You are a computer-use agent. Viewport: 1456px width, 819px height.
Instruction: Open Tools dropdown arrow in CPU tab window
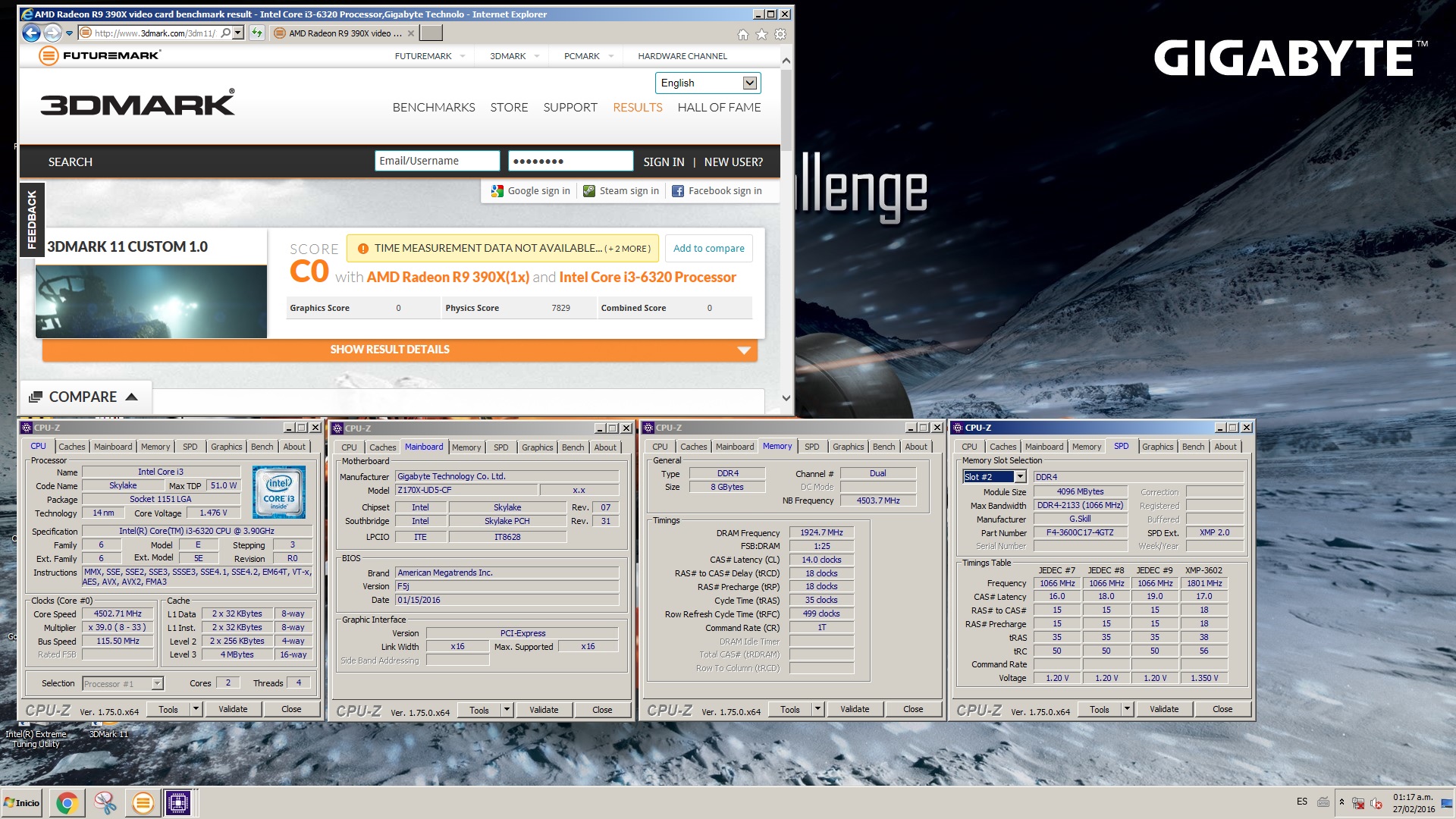[x=196, y=709]
